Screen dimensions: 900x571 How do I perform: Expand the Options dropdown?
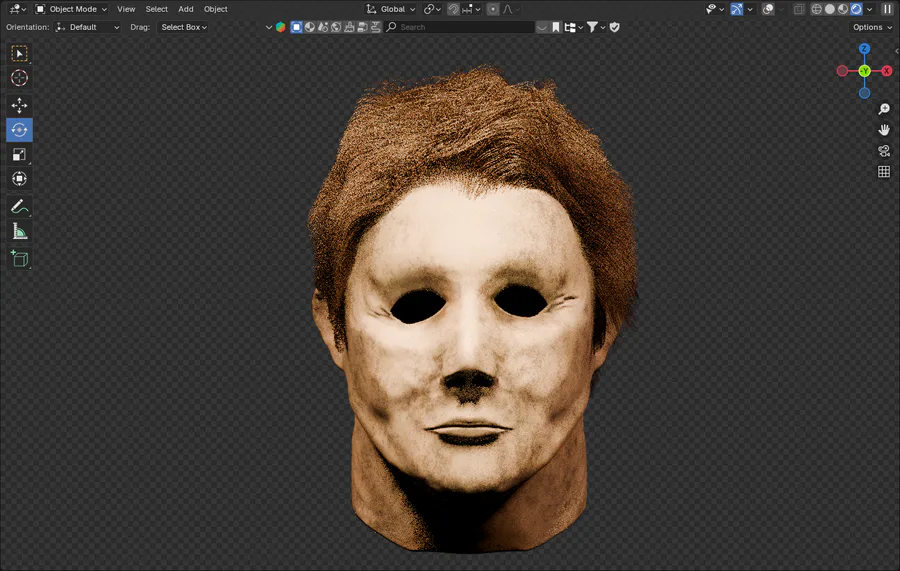pyautogui.click(x=872, y=27)
